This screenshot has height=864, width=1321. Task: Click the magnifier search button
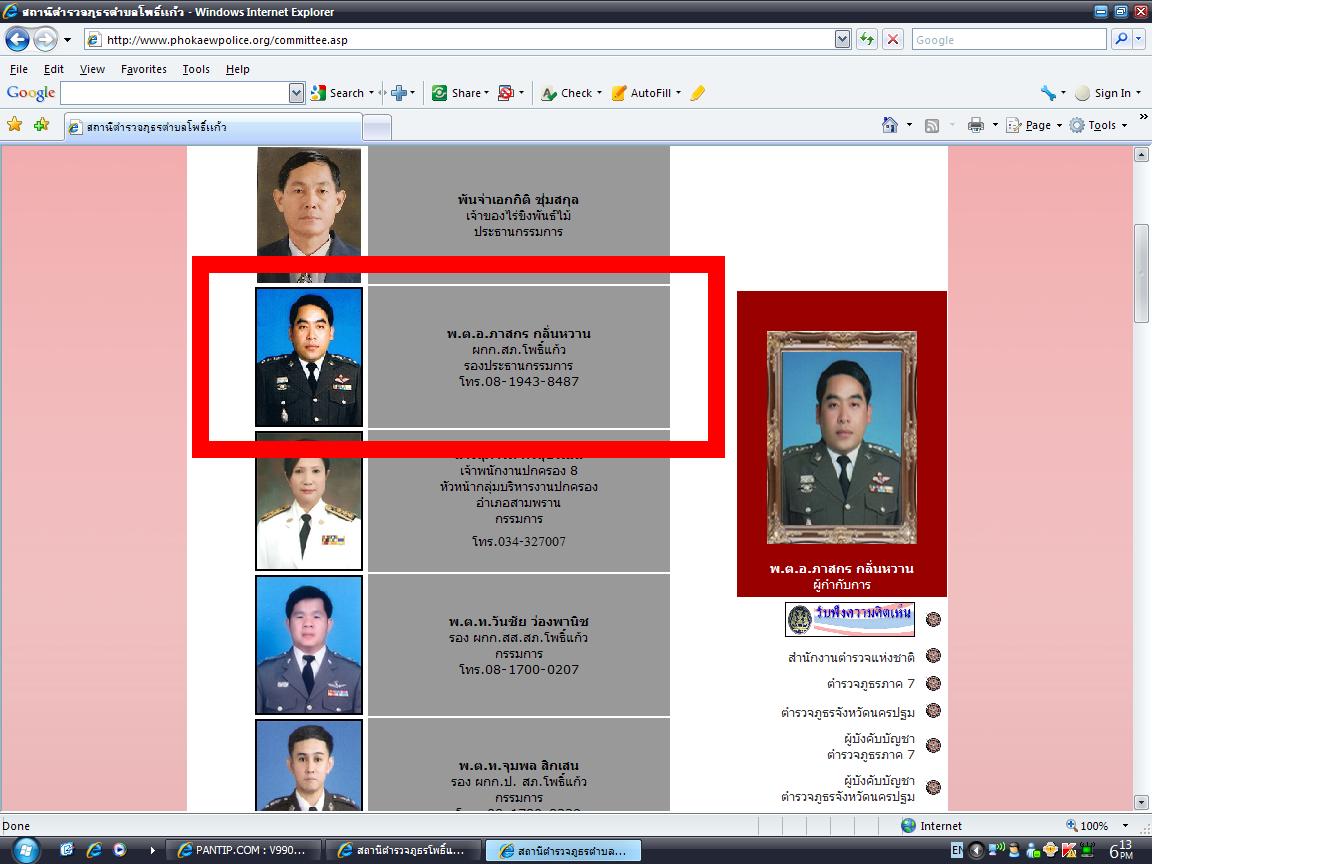[x=1121, y=40]
